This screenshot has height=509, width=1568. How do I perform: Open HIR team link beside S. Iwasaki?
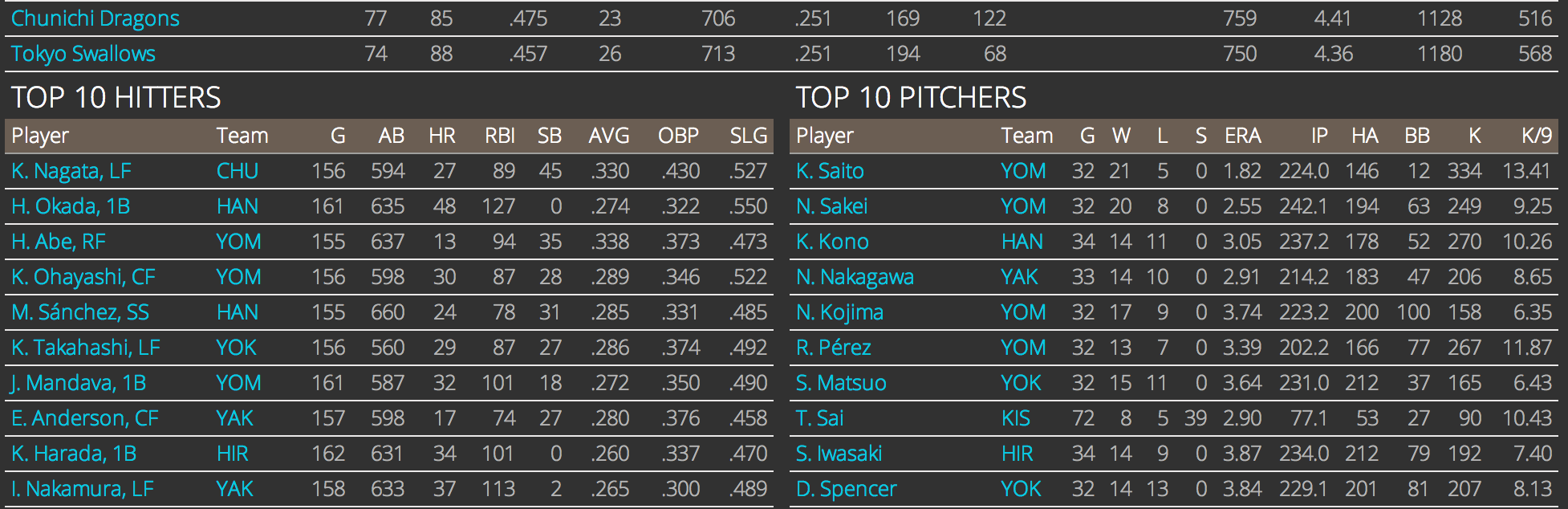tap(1017, 454)
